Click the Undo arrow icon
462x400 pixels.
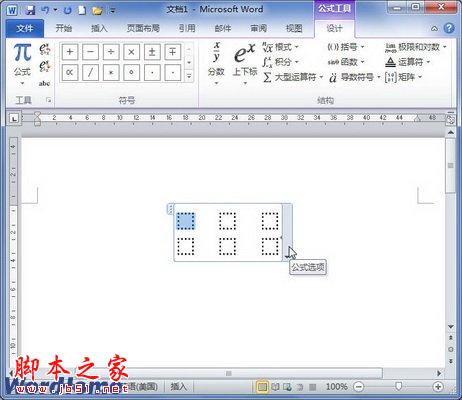click(x=45, y=10)
